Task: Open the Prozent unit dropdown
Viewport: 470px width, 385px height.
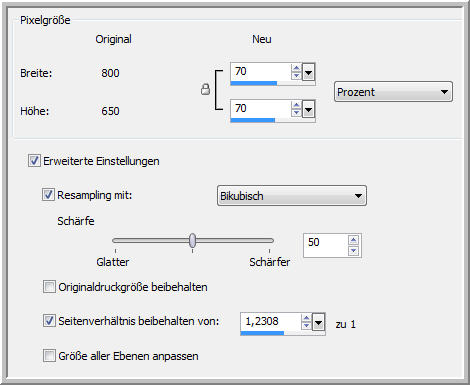Action: [393, 92]
